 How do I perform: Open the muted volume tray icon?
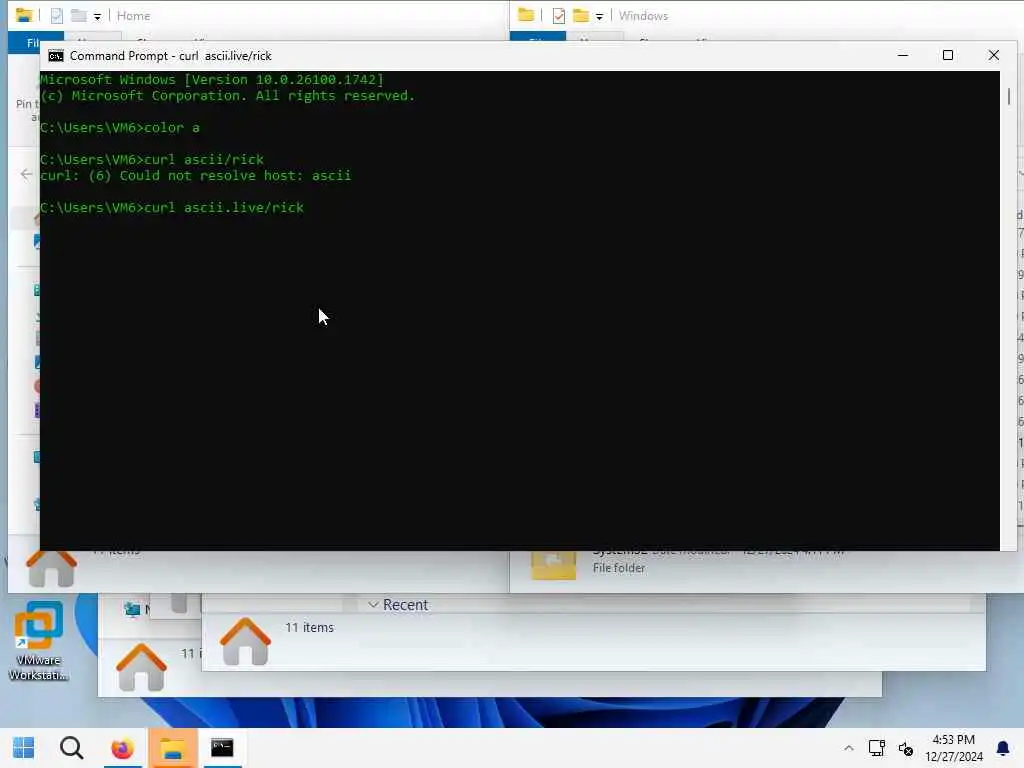point(906,748)
